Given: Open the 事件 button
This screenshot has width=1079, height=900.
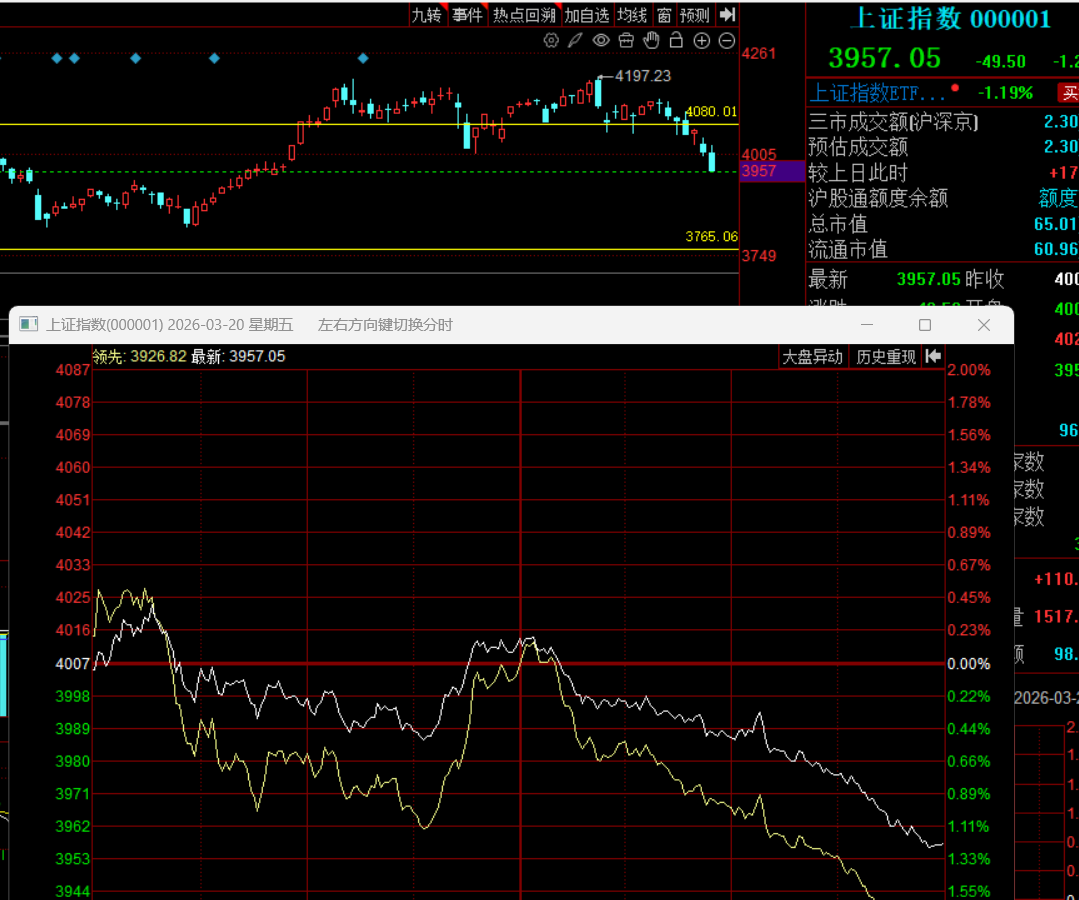Looking at the screenshot, I should [467, 15].
